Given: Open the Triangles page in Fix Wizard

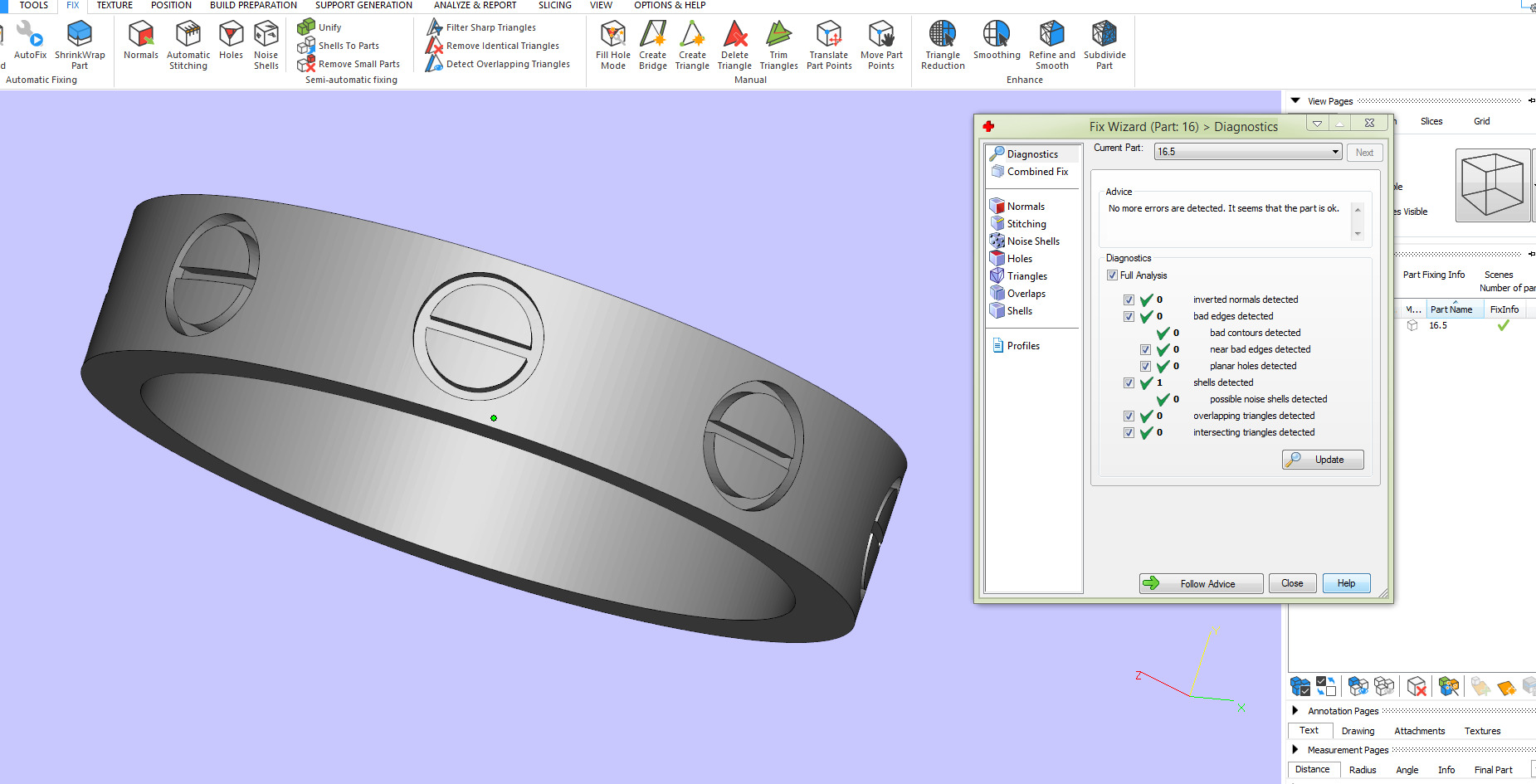Looking at the screenshot, I should pos(1018,276).
